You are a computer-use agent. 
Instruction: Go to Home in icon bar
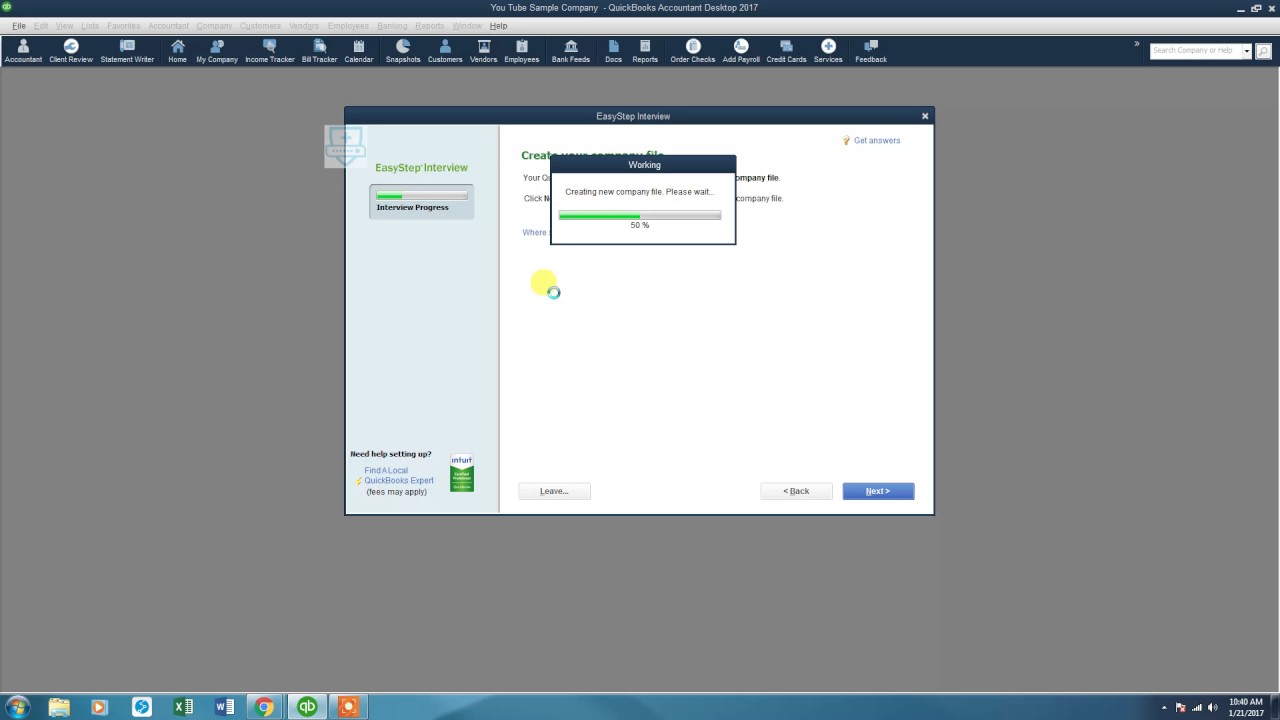pos(177,51)
